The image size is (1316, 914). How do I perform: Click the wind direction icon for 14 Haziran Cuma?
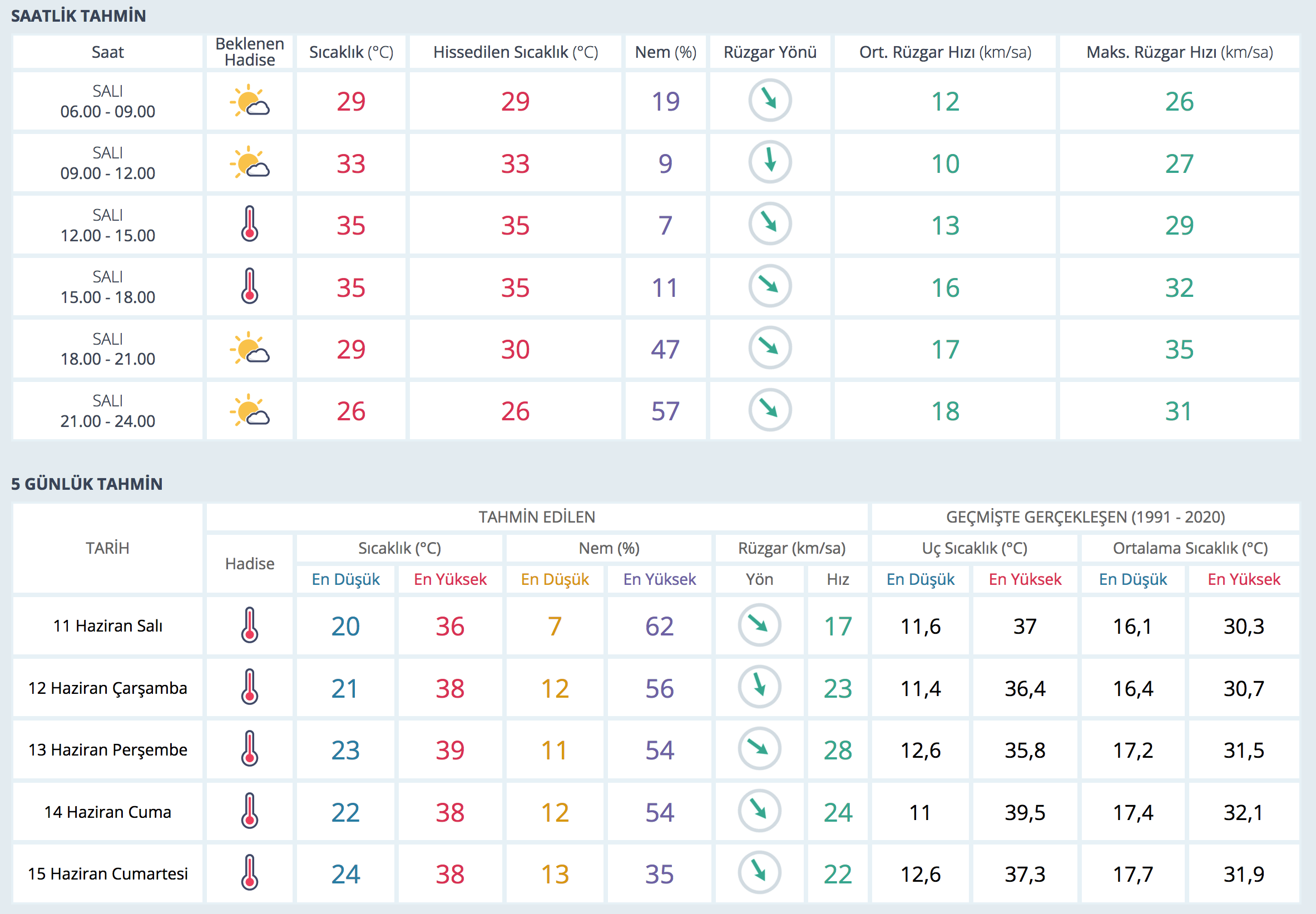[x=759, y=811]
